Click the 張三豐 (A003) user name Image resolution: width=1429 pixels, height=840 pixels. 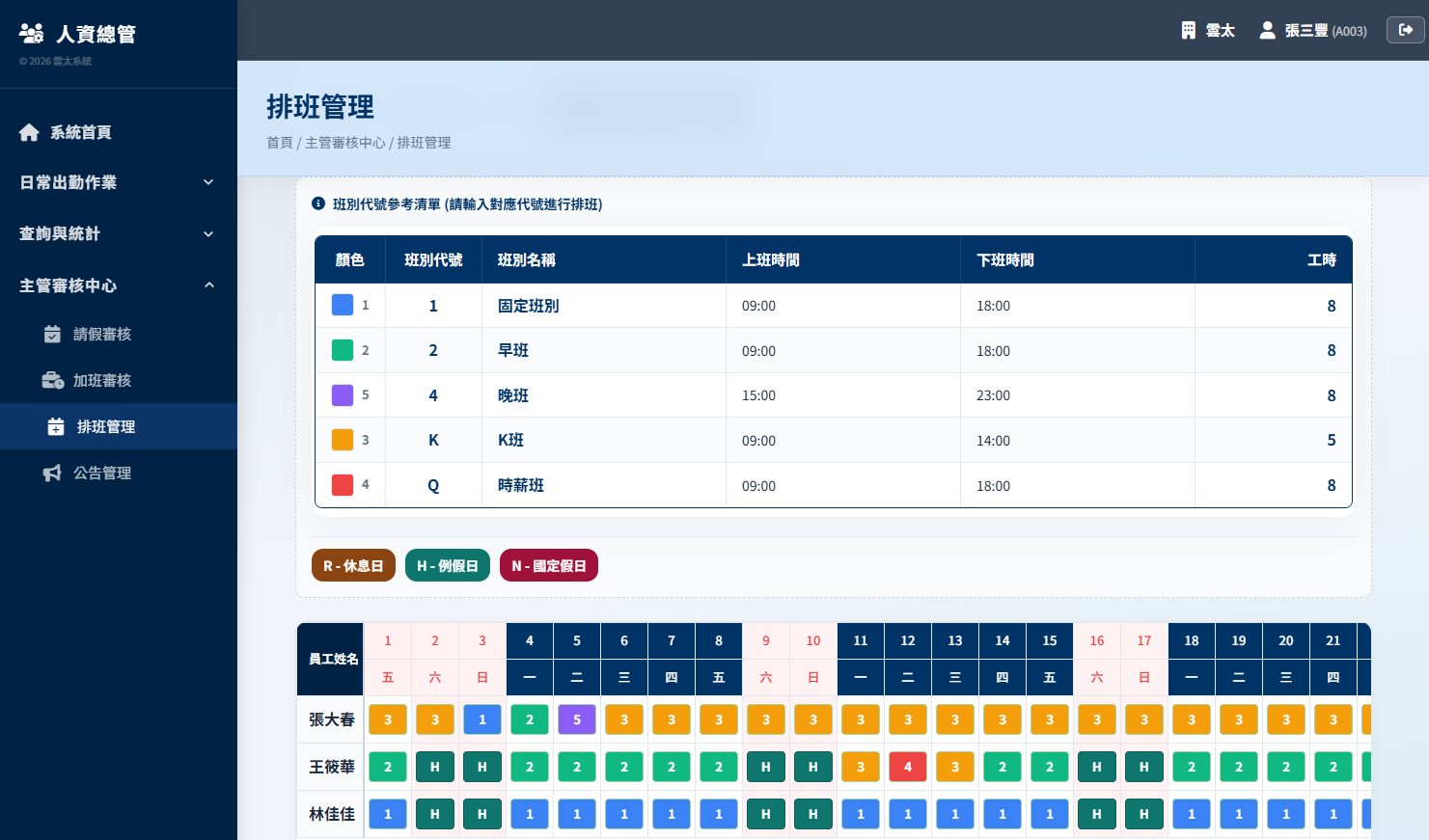click(1326, 31)
